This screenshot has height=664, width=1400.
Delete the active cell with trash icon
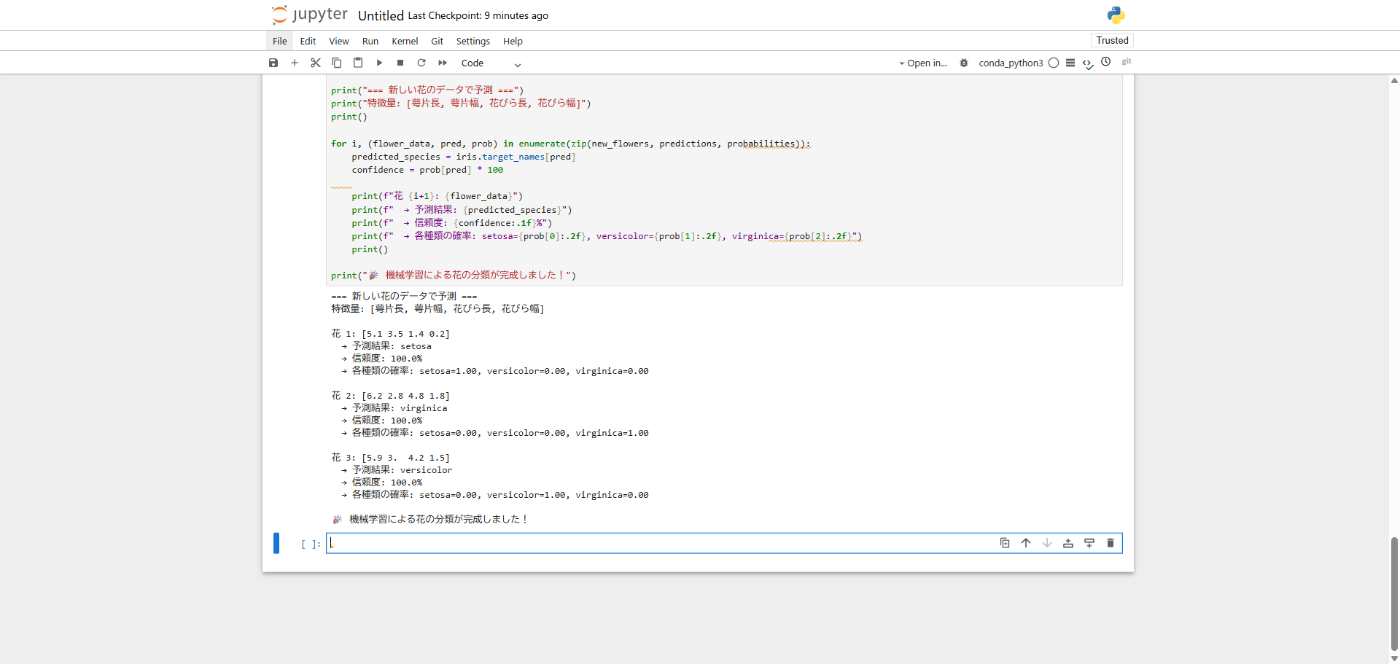point(1110,543)
